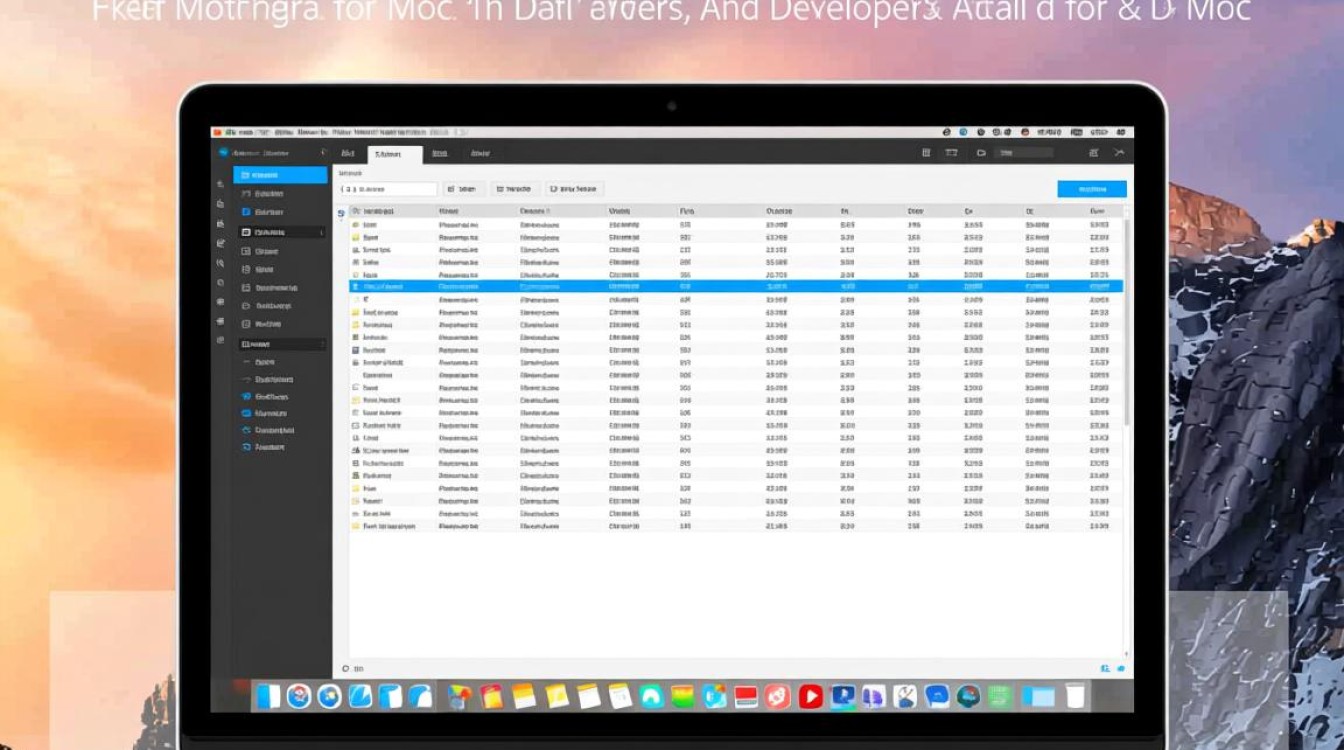
Task: Expand the first dark section header in the sidebar
Action: pos(282,232)
